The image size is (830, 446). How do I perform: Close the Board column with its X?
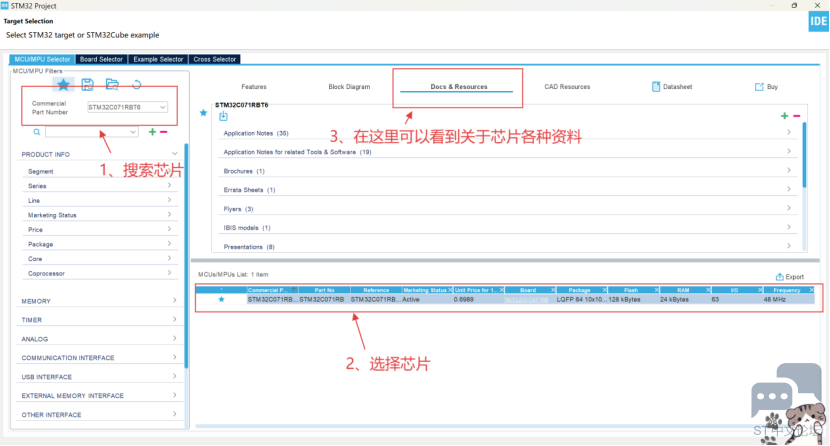(553, 290)
